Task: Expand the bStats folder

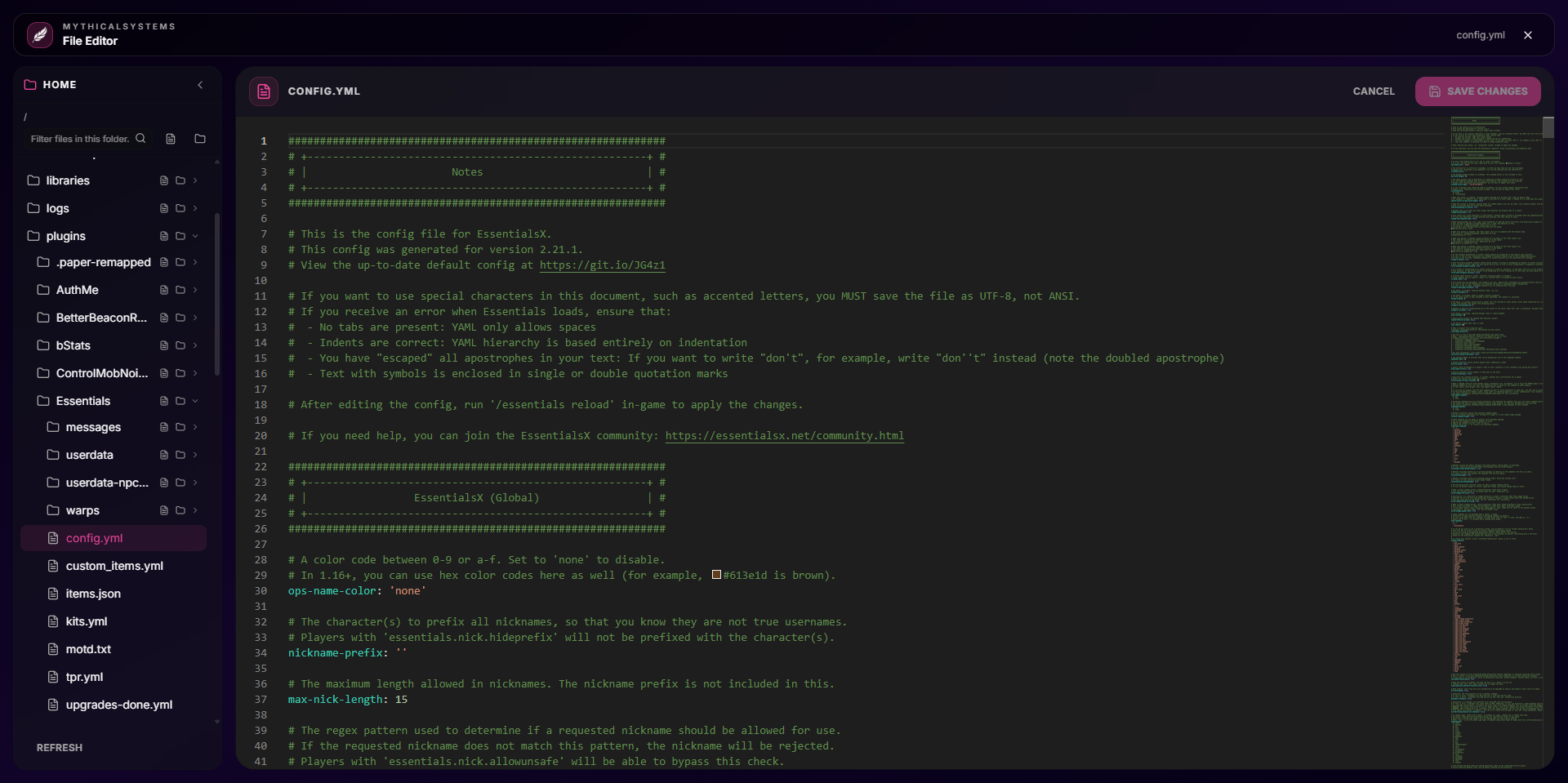Action: 194,345
